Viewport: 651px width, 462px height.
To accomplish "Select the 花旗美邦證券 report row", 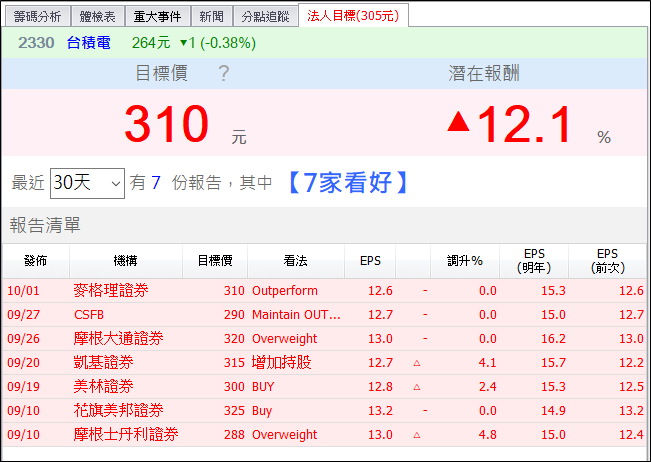I will tap(324, 411).
